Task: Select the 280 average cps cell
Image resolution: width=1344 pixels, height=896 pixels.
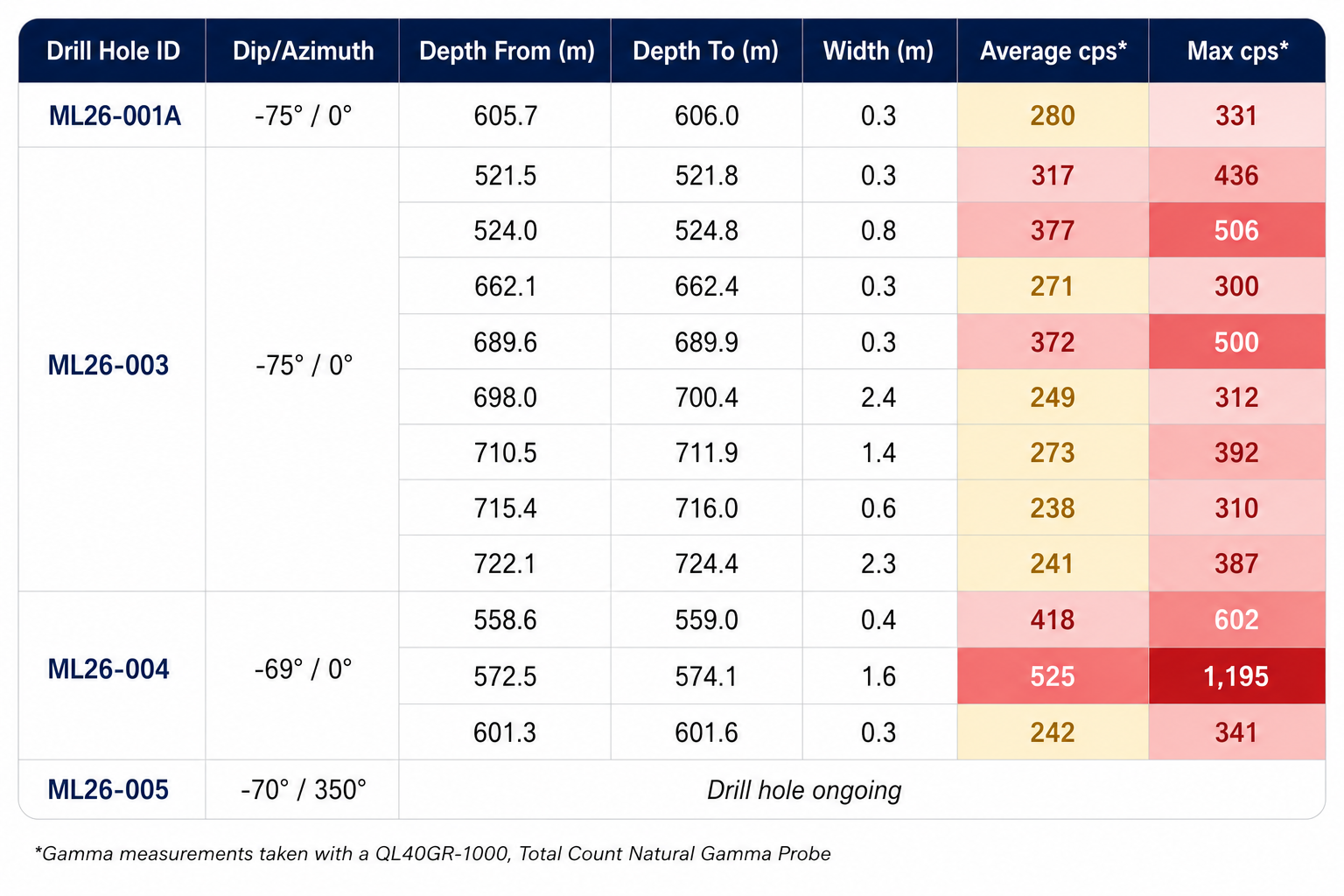Action: point(1053,115)
